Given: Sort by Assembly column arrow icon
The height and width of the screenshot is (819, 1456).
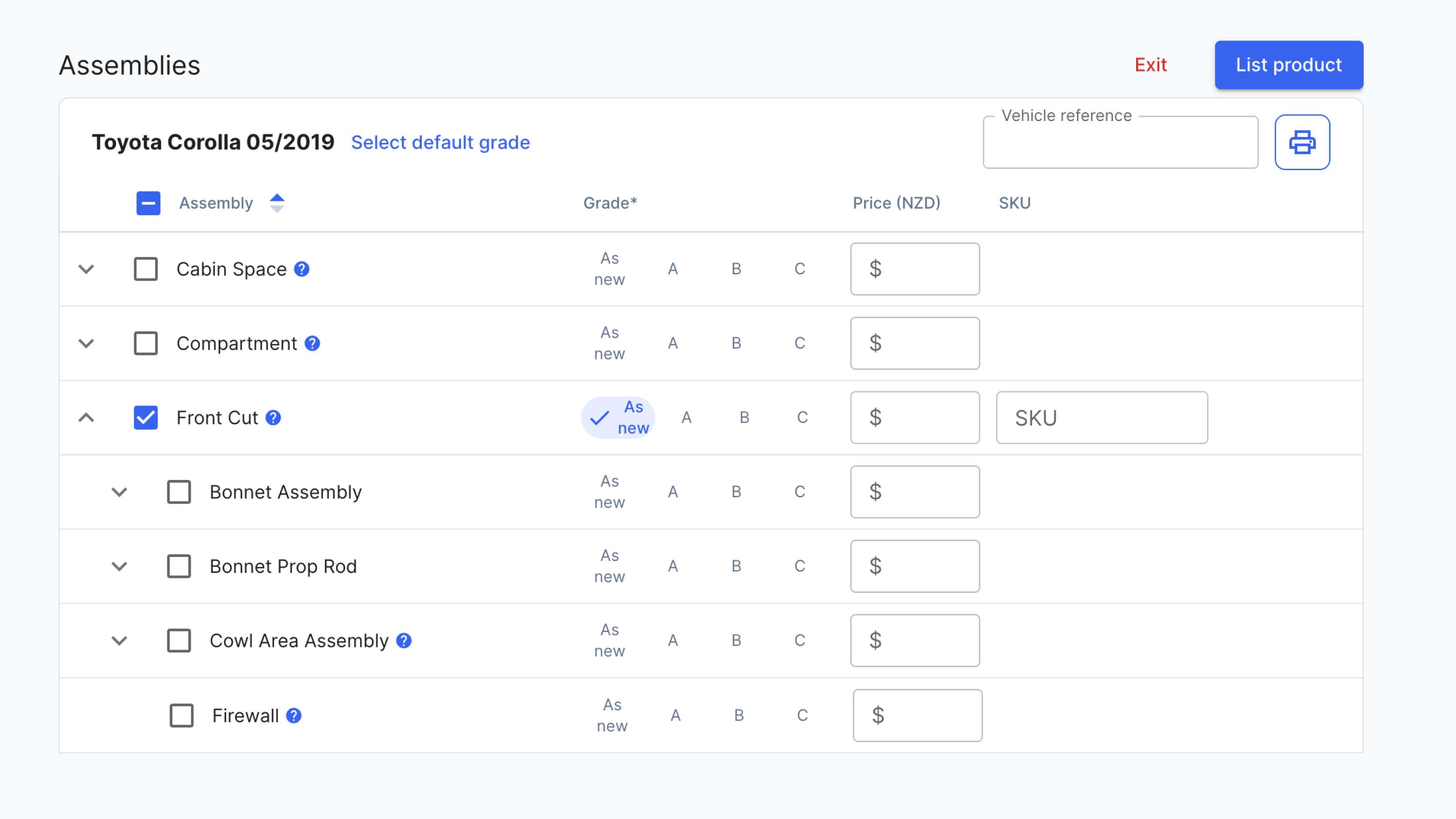Looking at the screenshot, I should (x=277, y=203).
